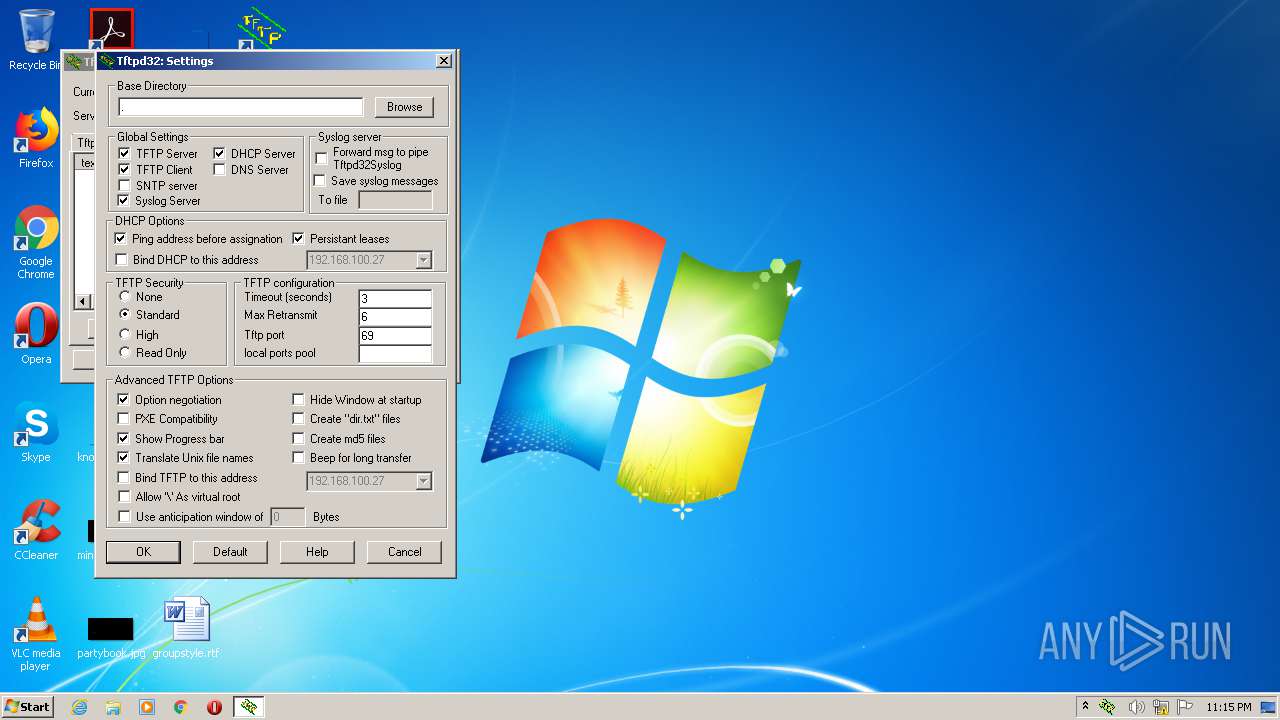1280x720 pixels.
Task: Launch CCleaner from the desktop
Action: [36, 530]
